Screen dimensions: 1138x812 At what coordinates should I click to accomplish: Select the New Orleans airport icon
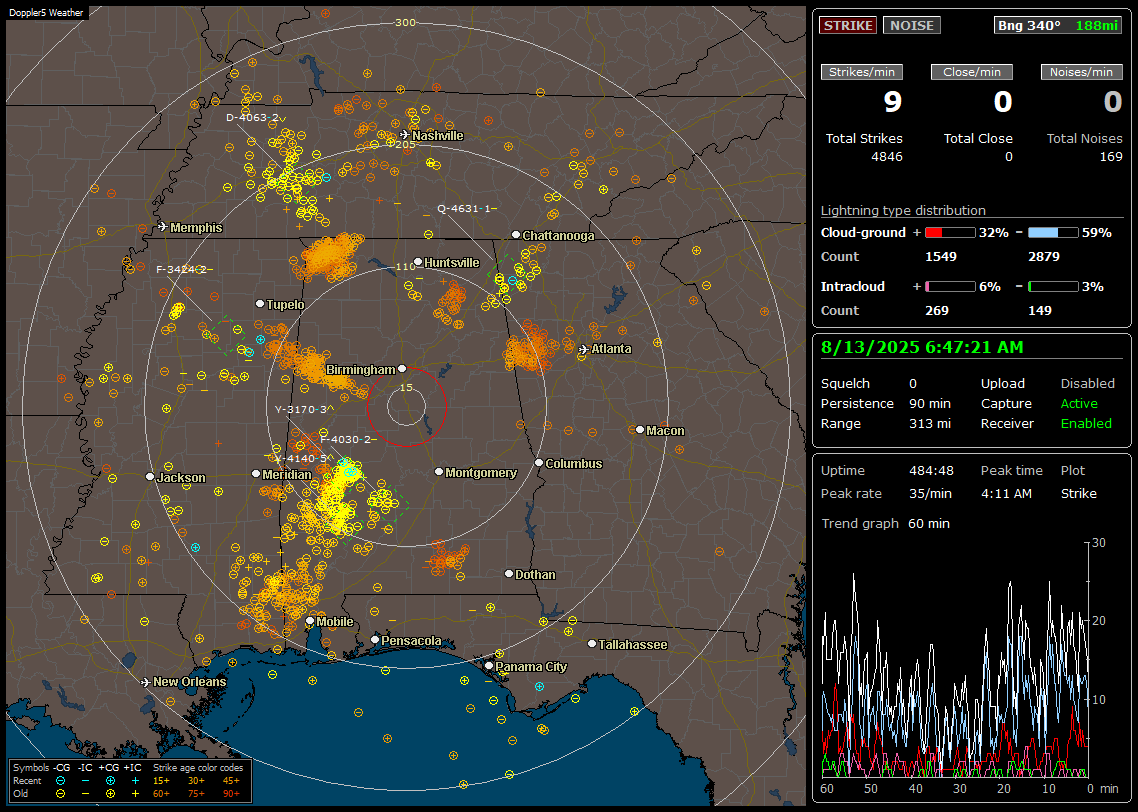tap(145, 682)
